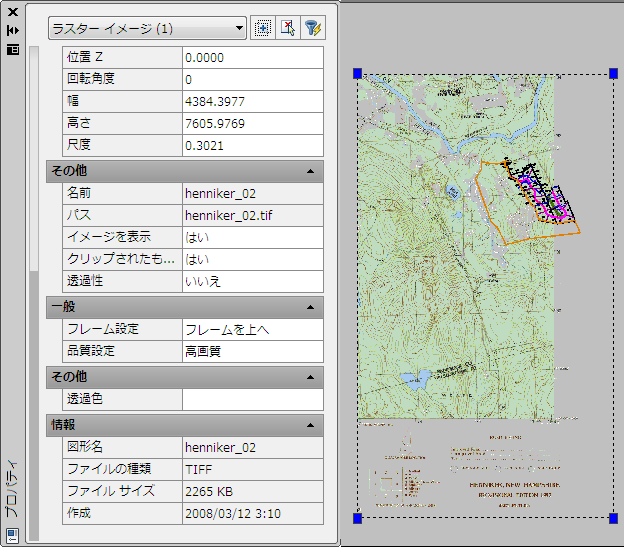Image resolution: width=624 pixels, height=547 pixels.
Task: Edit the 尺度 value 0.3021
Action: (x=253, y=146)
